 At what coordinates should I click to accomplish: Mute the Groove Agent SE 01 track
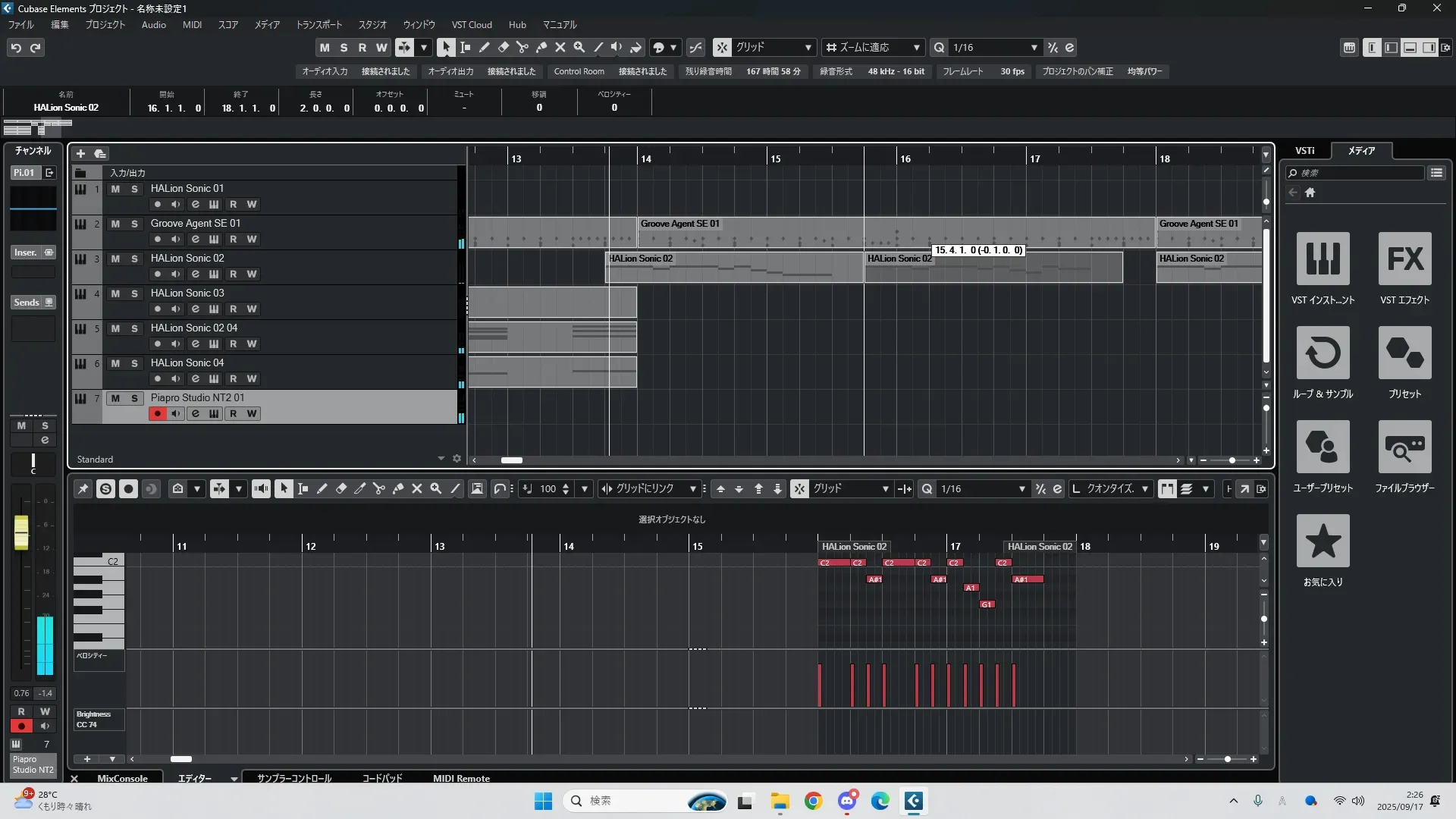click(115, 224)
